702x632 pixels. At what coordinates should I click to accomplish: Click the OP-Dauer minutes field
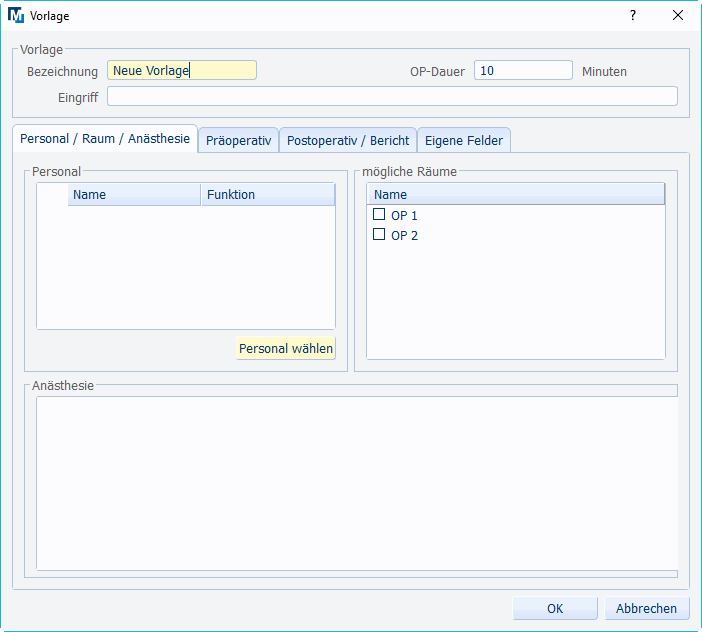(522, 71)
